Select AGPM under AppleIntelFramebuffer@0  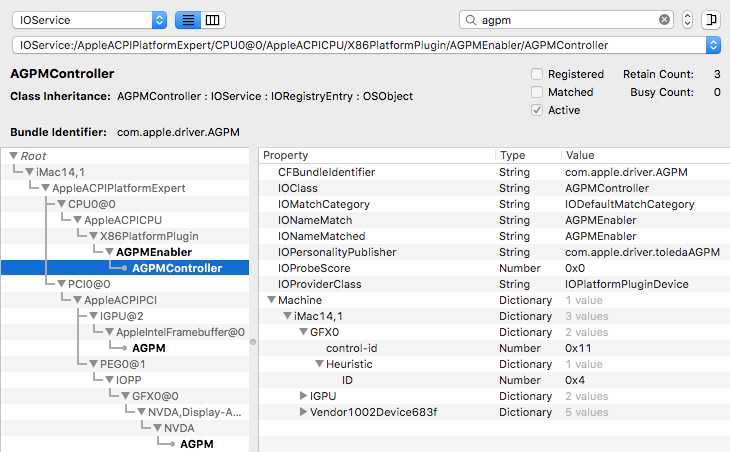pos(149,348)
